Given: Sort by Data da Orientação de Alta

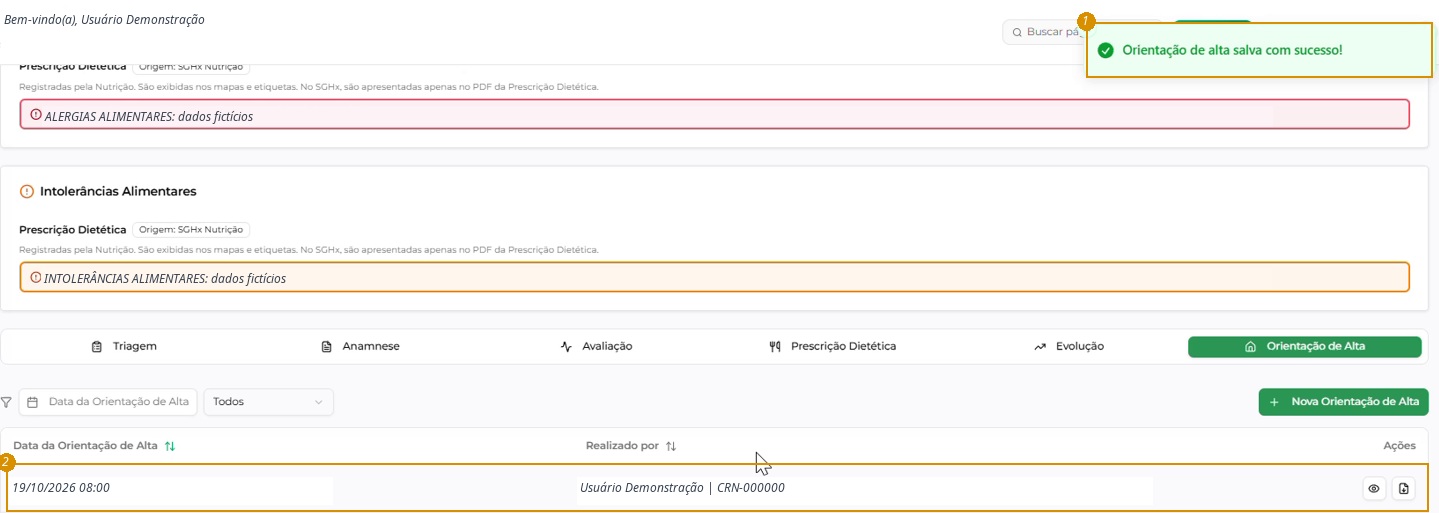Looking at the screenshot, I should [170, 446].
